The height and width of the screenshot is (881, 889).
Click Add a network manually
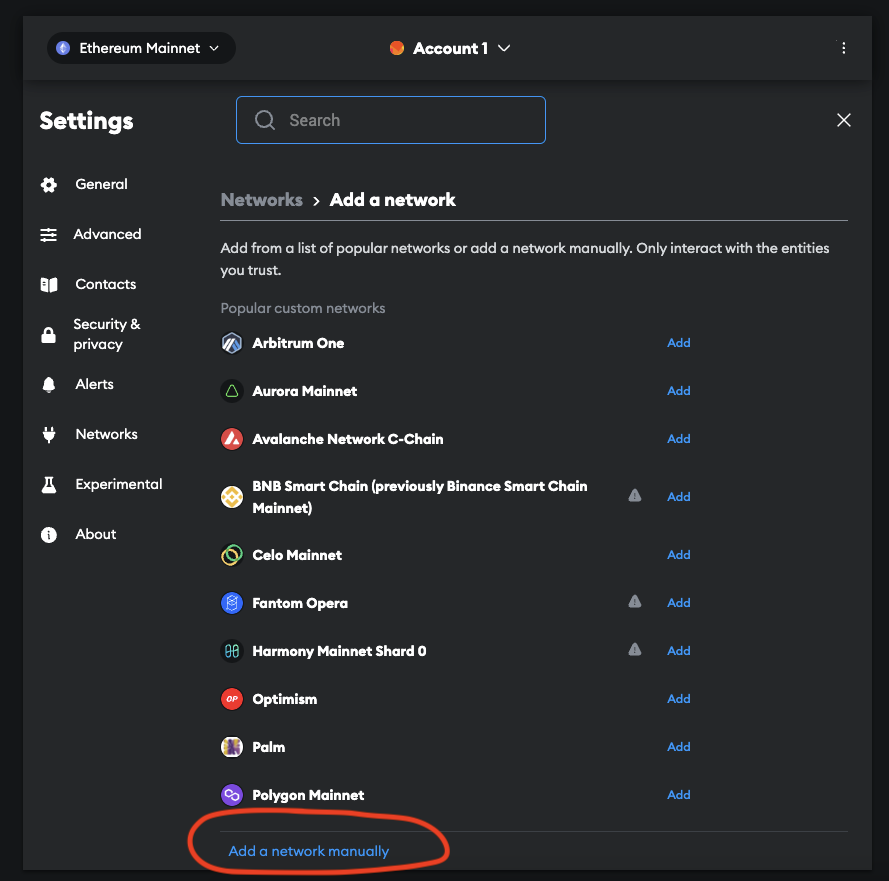click(x=309, y=850)
